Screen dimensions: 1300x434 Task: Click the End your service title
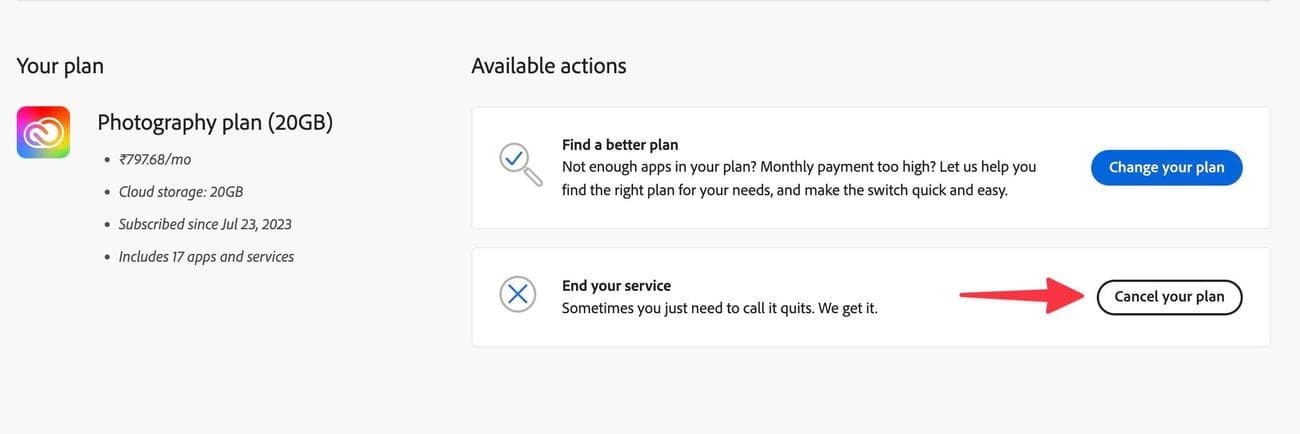616,286
